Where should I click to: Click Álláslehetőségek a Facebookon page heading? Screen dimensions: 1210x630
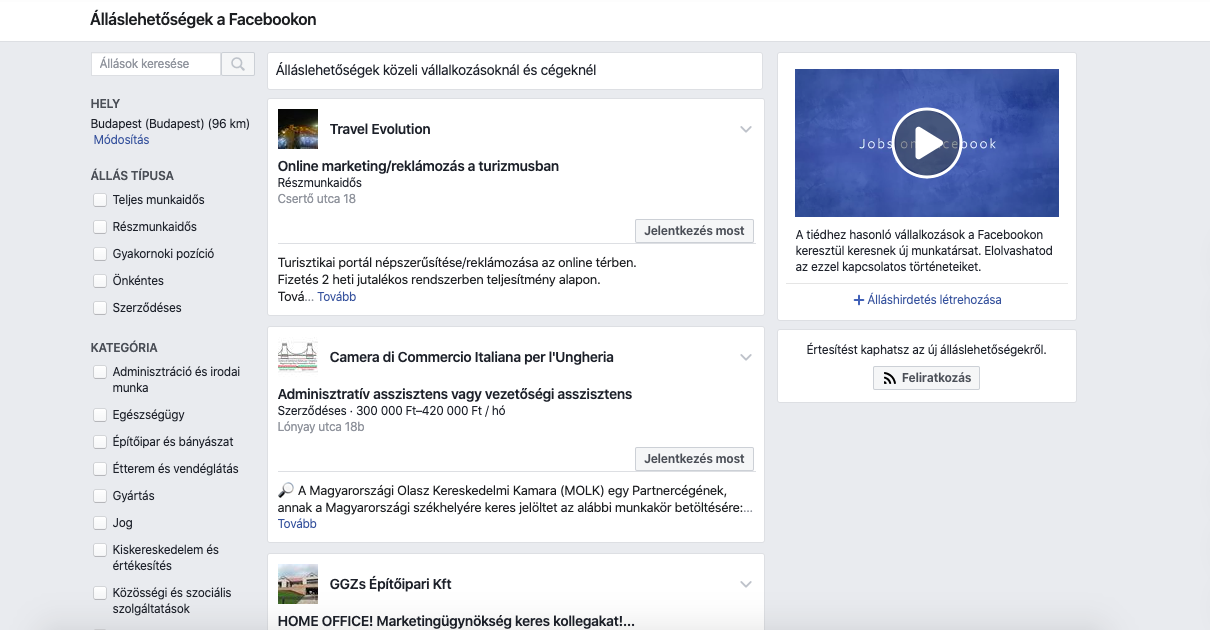(x=202, y=19)
